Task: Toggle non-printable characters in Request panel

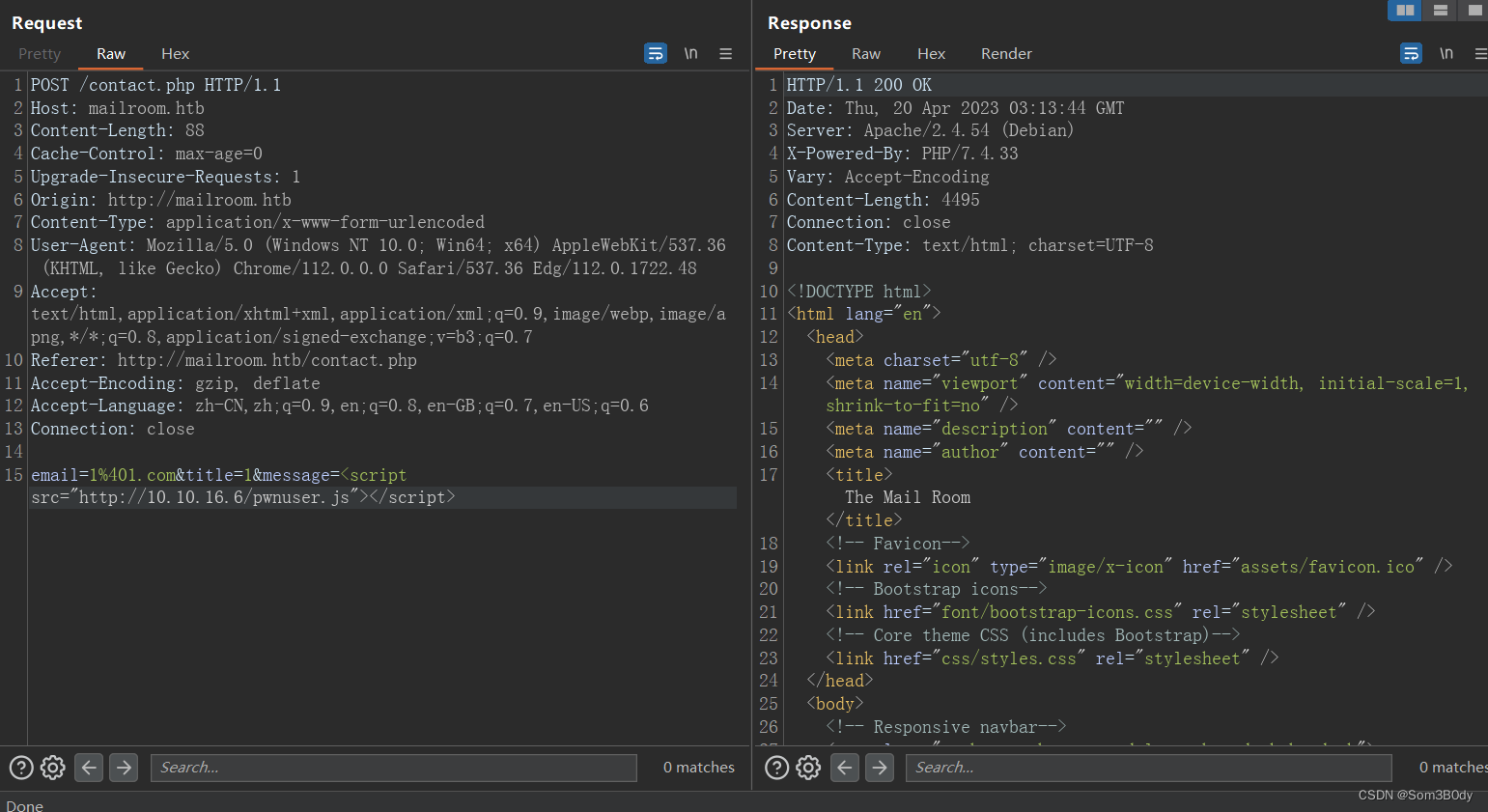Action: tap(691, 53)
